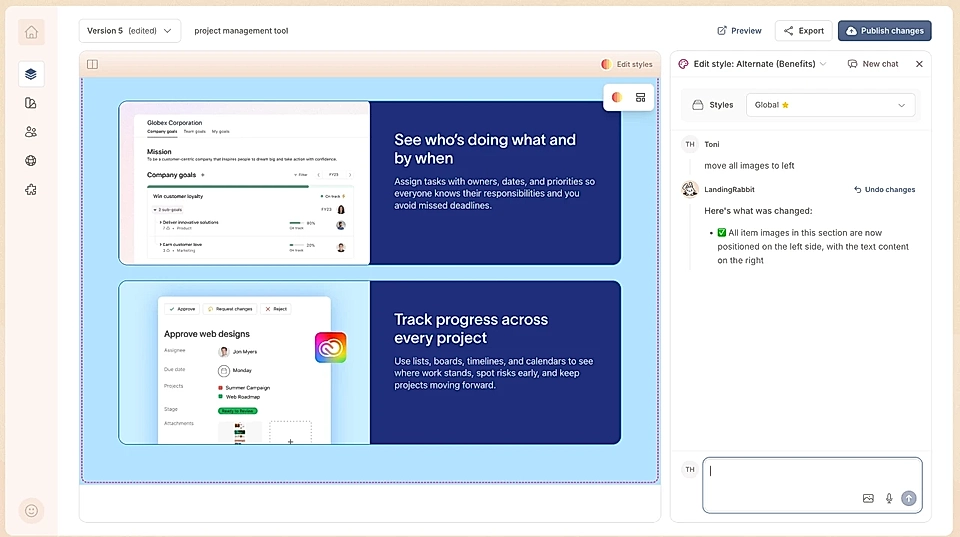Click the TH avatar beside Toni
The width and height of the screenshot is (960, 537).
tap(690, 145)
